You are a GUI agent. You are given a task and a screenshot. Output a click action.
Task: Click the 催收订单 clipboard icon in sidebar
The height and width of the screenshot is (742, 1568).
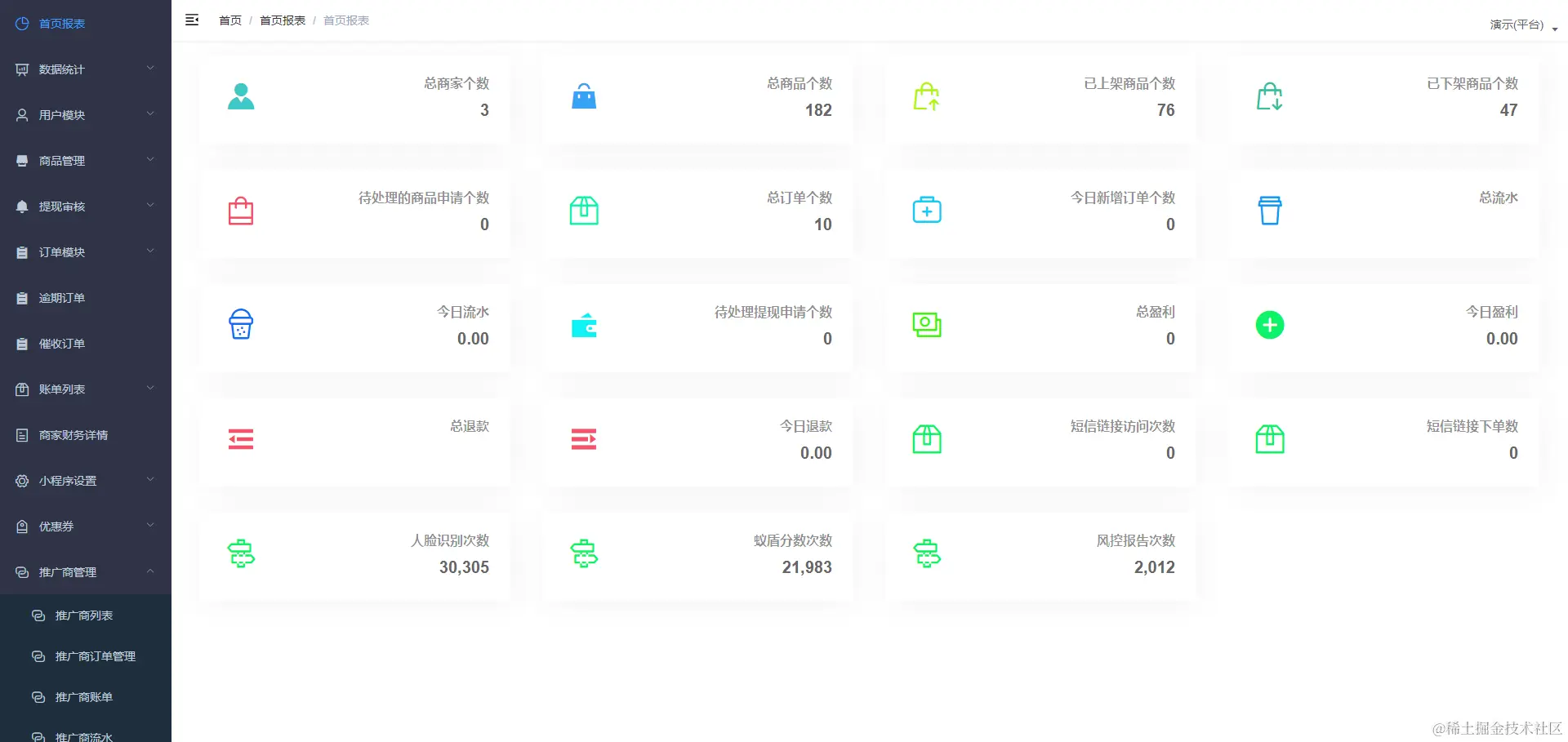click(22, 344)
